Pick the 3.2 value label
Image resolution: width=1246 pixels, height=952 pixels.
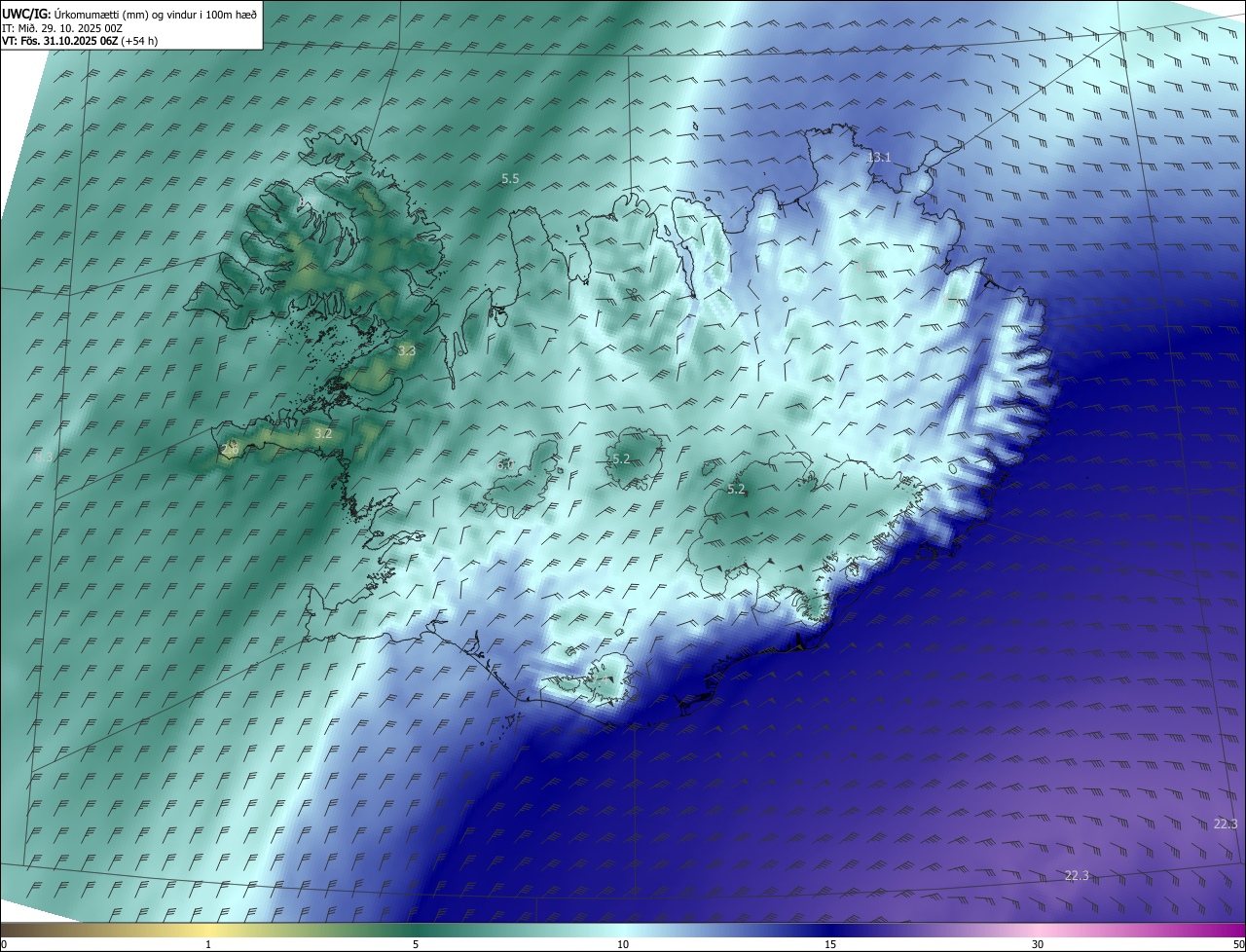tap(324, 434)
